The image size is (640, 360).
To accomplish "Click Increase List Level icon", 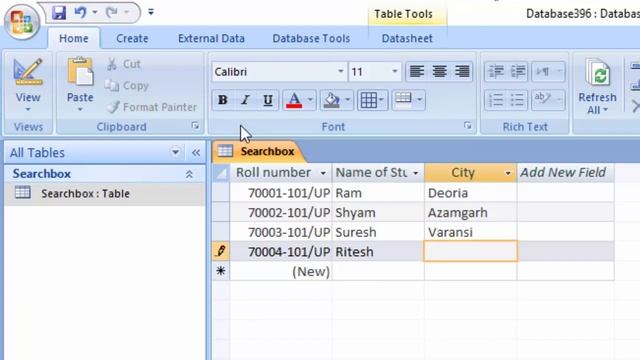I will coord(518,71).
